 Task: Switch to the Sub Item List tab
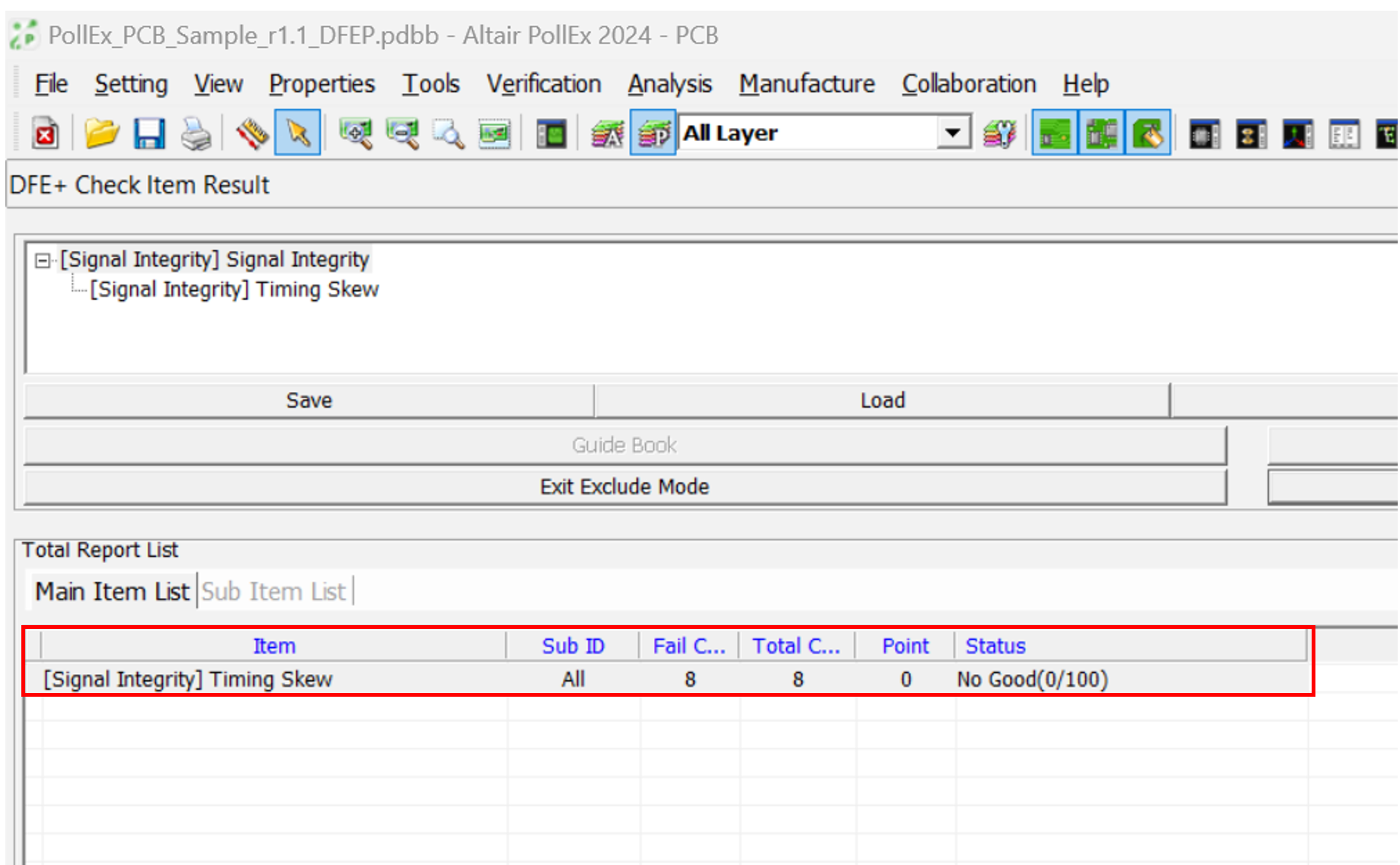273,592
